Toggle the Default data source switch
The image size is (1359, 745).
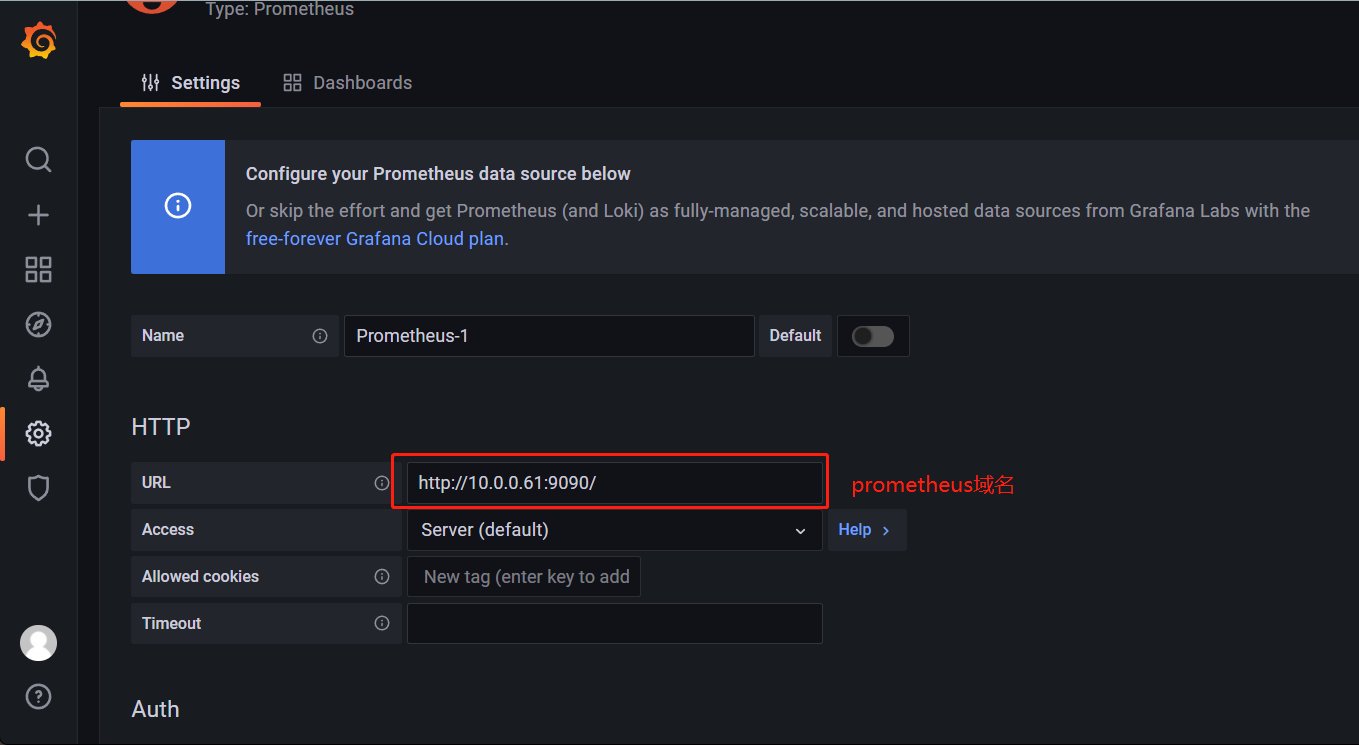[873, 336]
